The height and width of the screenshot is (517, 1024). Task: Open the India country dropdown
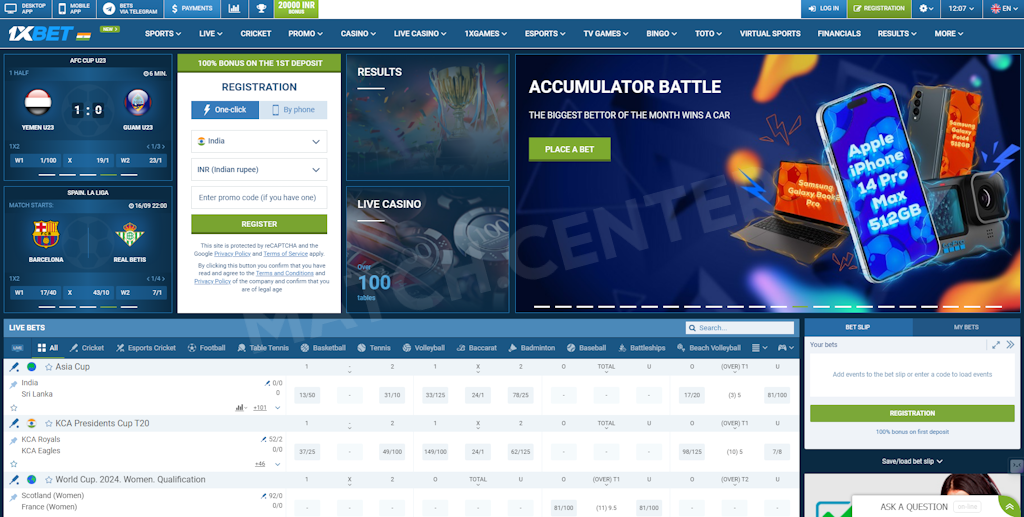click(259, 141)
